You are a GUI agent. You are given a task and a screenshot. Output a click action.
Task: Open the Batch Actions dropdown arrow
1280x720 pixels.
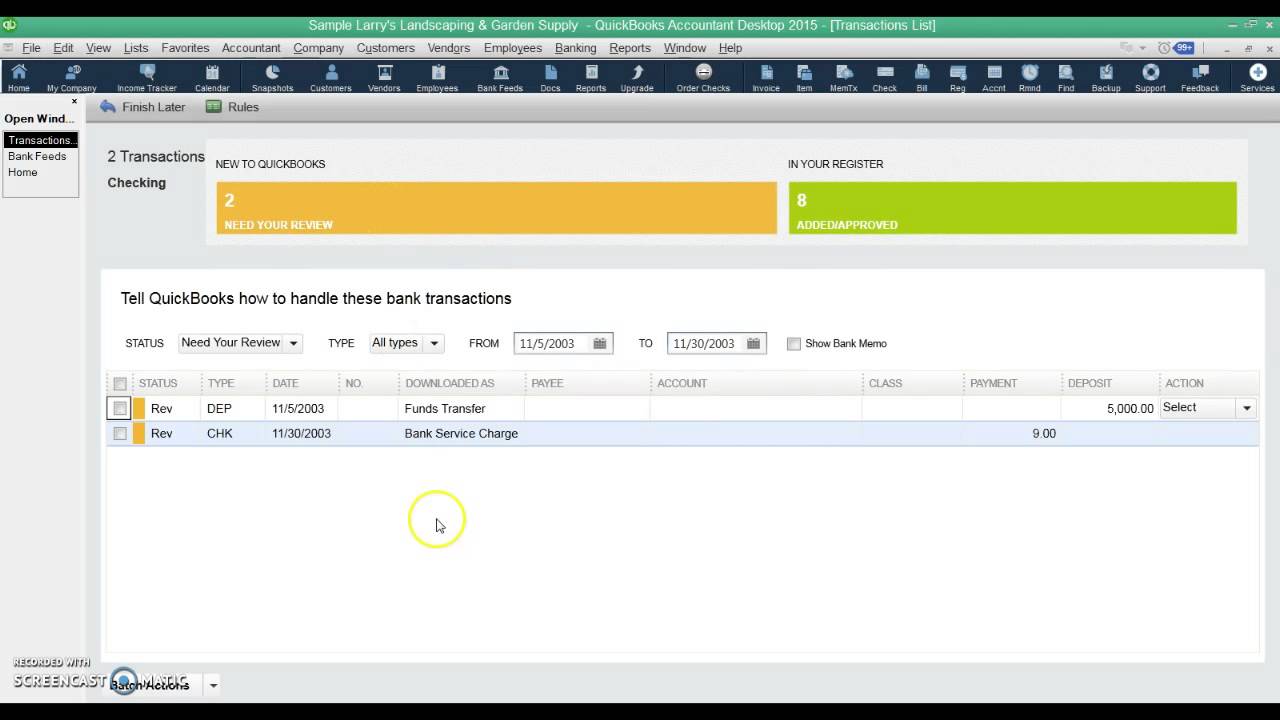click(x=213, y=685)
